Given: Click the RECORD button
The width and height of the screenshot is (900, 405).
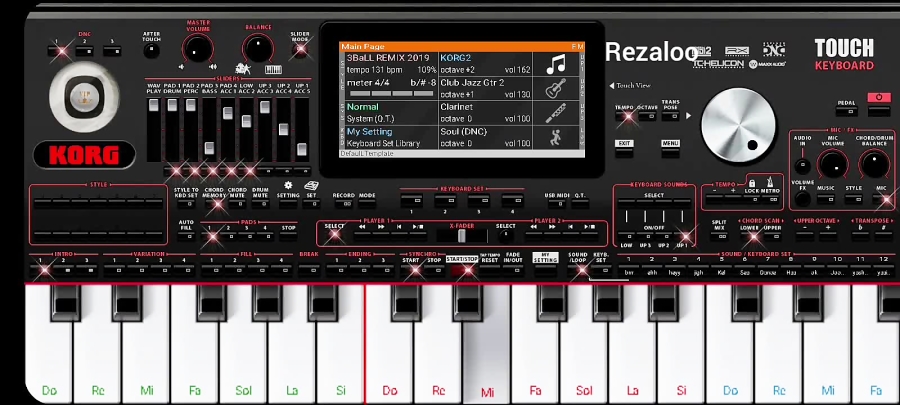Looking at the screenshot, I should click(x=343, y=203).
